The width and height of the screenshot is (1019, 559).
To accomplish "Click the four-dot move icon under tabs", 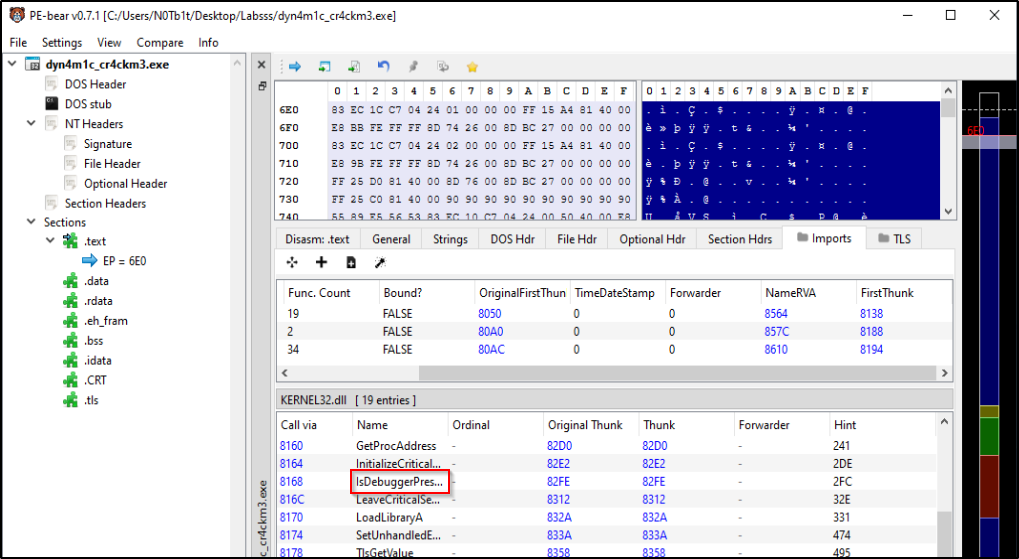I will [x=292, y=262].
